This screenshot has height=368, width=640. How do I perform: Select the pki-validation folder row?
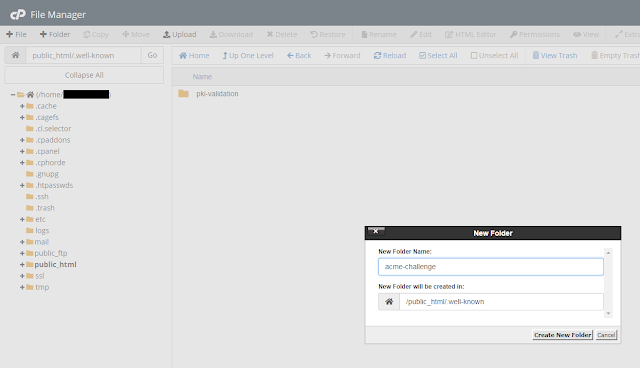pyautogui.click(x=406, y=94)
